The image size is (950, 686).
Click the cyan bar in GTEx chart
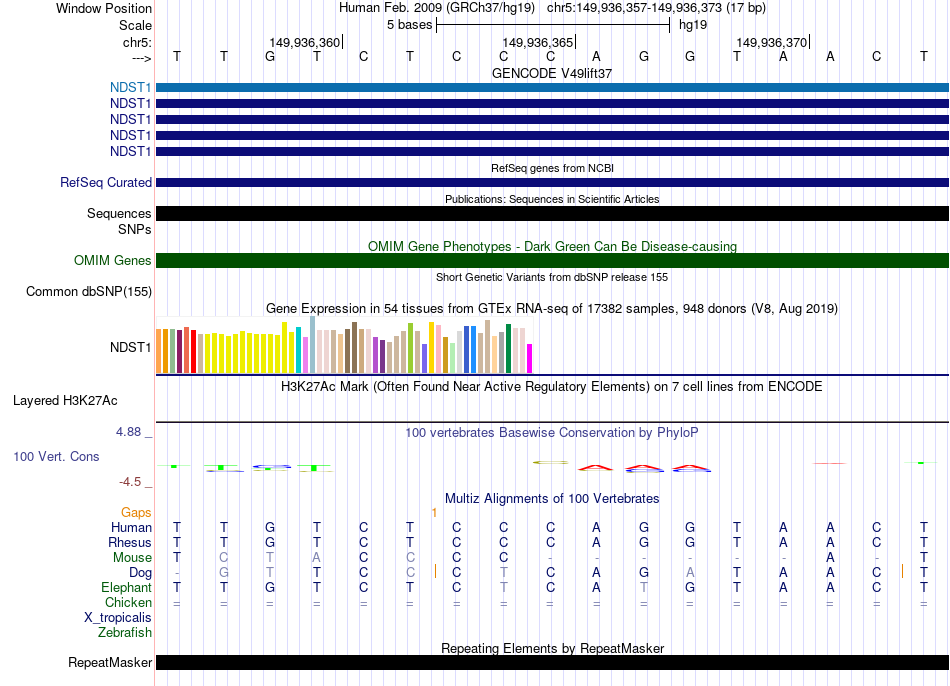click(298, 350)
